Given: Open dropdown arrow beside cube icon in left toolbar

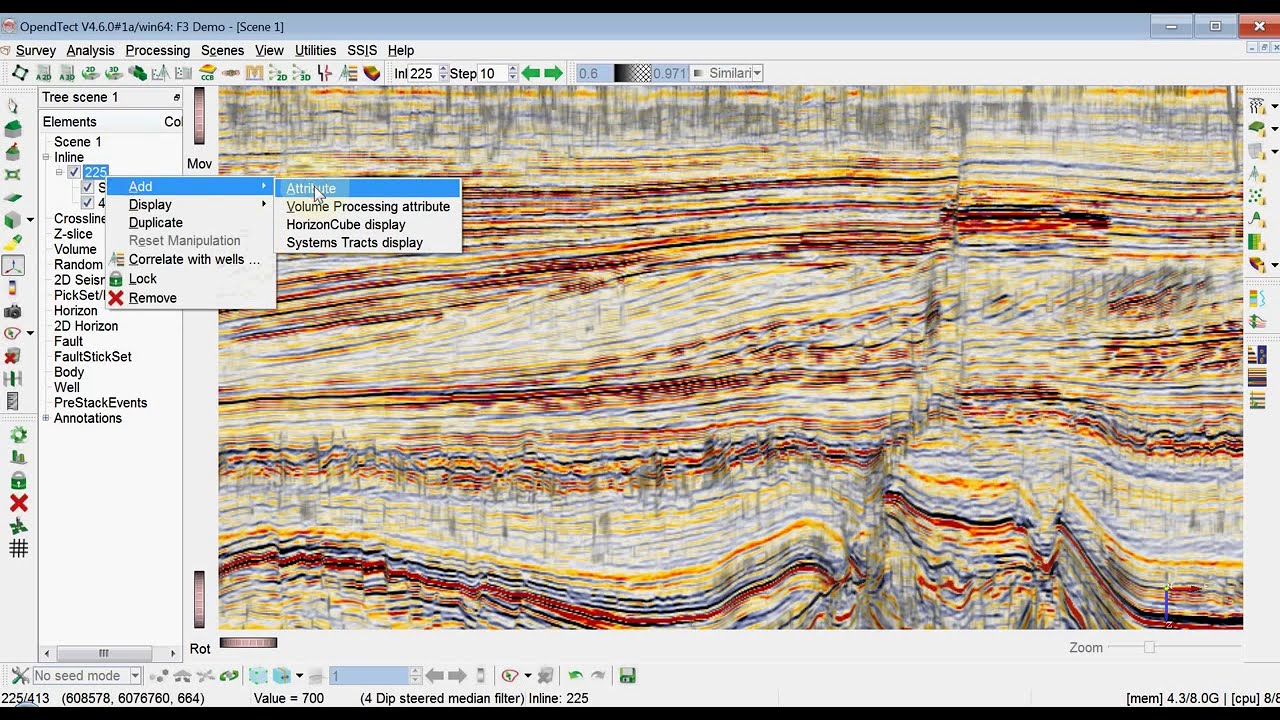Looking at the screenshot, I should coord(30,219).
